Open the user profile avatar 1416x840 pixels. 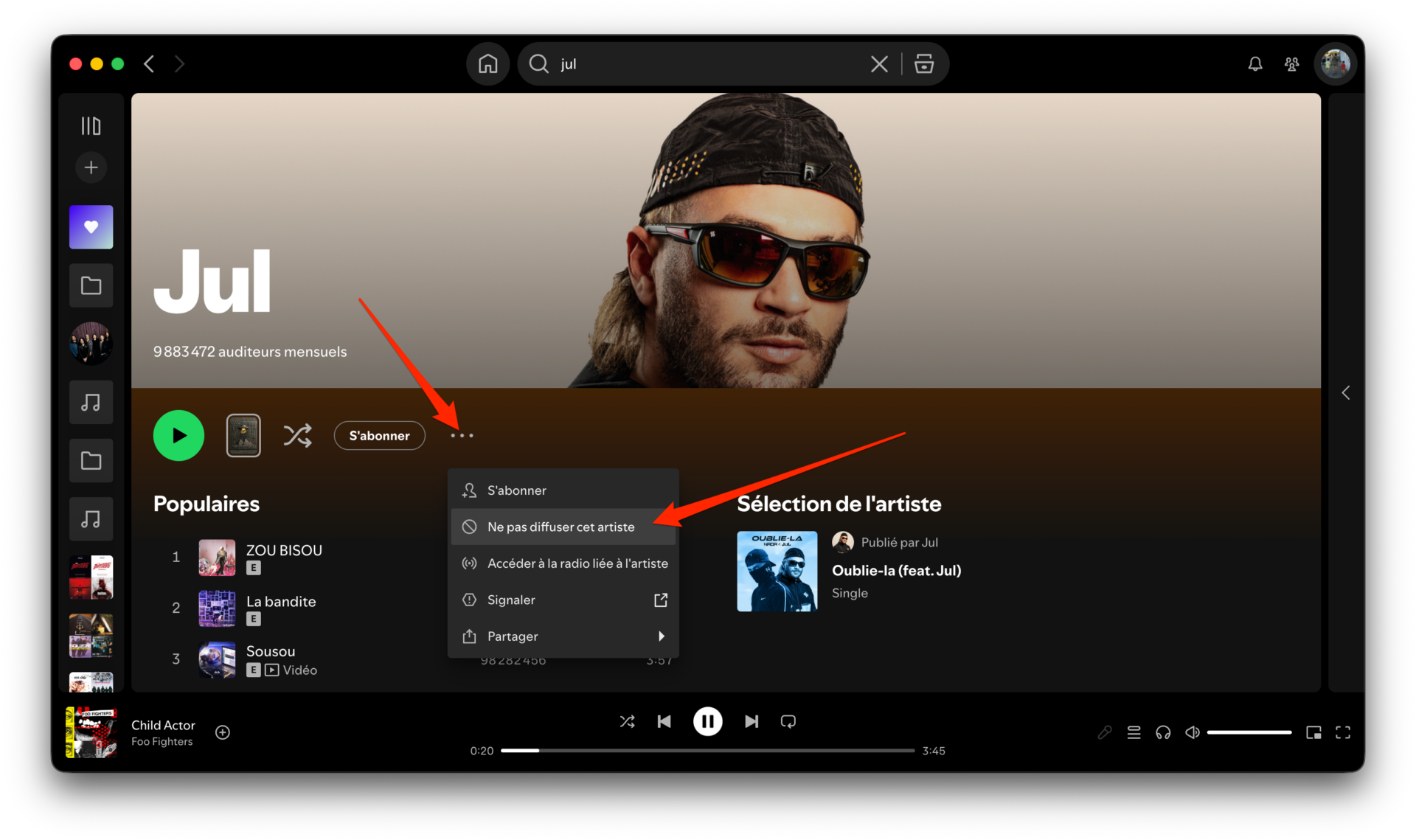[x=1335, y=64]
